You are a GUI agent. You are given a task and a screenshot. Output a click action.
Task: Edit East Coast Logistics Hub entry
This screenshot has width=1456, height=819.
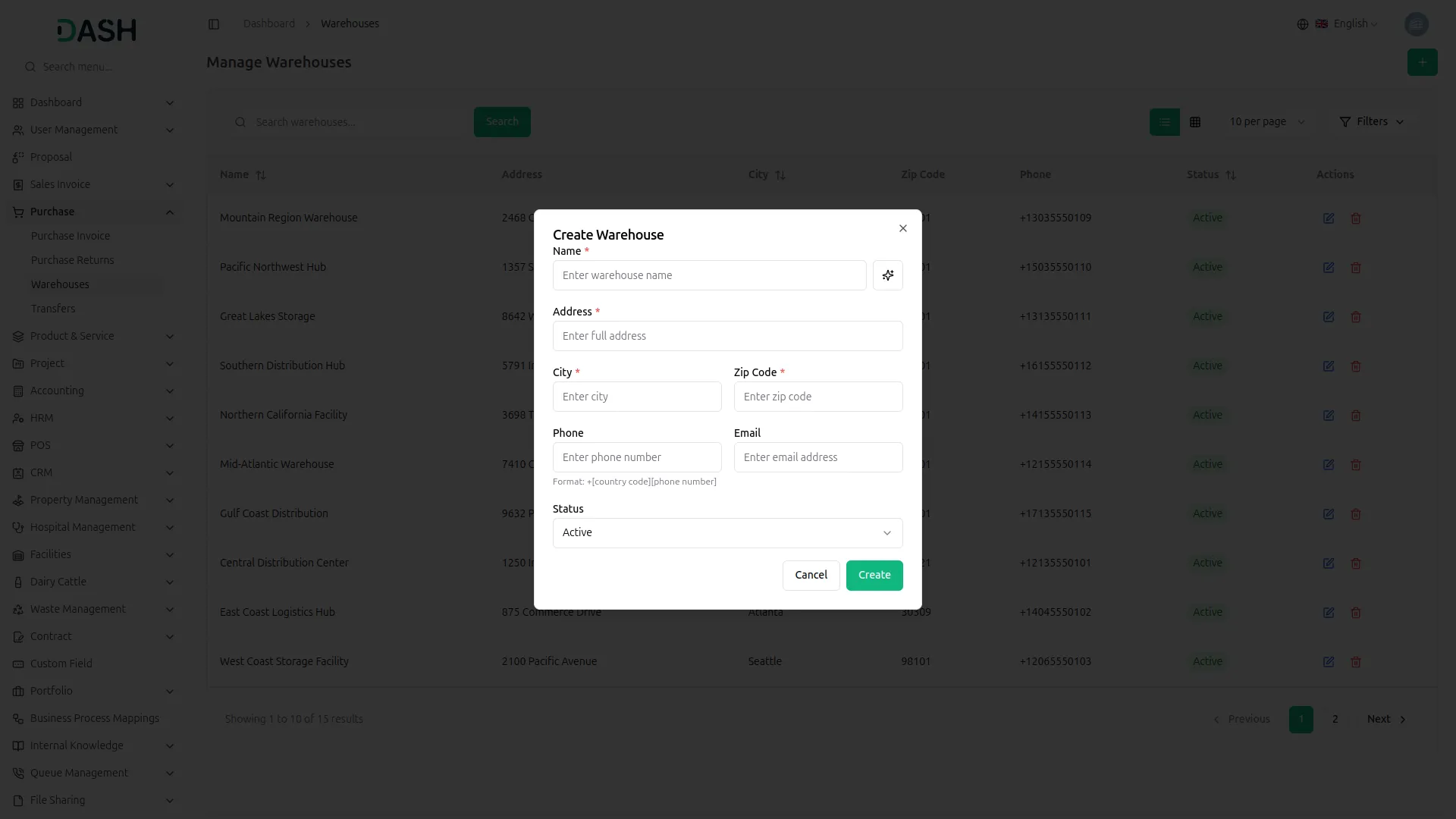(1328, 612)
